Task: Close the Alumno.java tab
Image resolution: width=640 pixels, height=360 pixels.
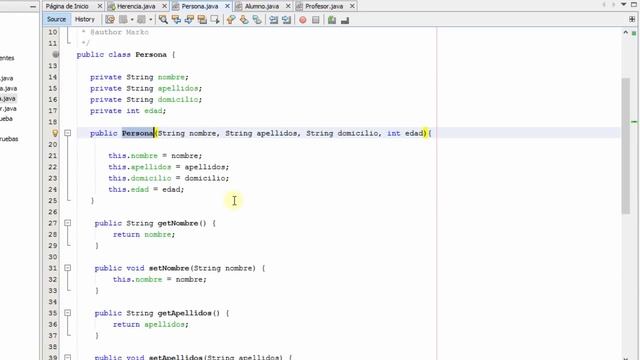Action: click(x=288, y=6)
